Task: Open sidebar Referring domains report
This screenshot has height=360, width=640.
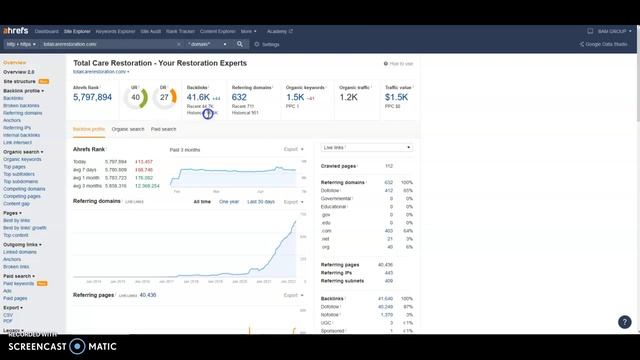Action: pos(22,113)
